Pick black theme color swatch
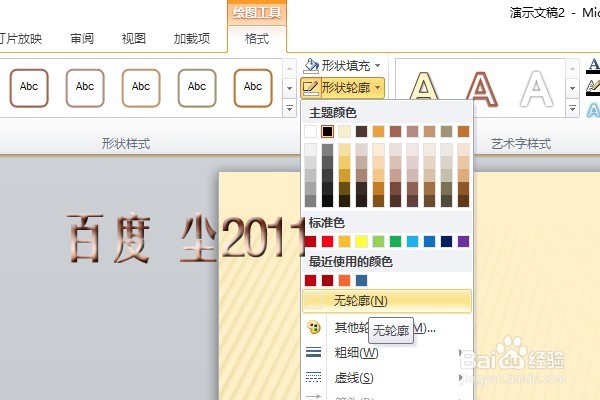Viewport: 600px width, 400px height. (x=327, y=131)
